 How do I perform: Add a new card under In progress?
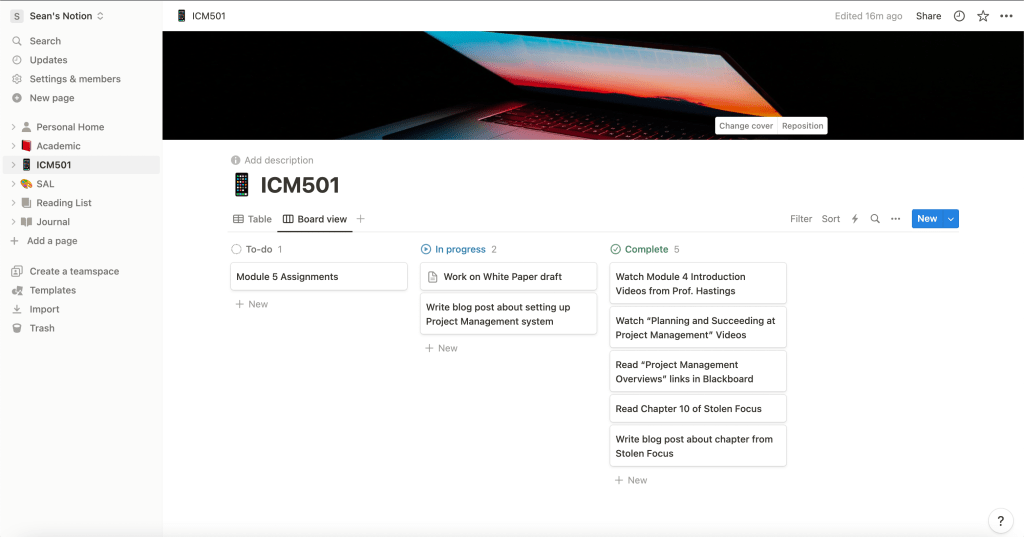pyautogui.click(x=441, y=348)
